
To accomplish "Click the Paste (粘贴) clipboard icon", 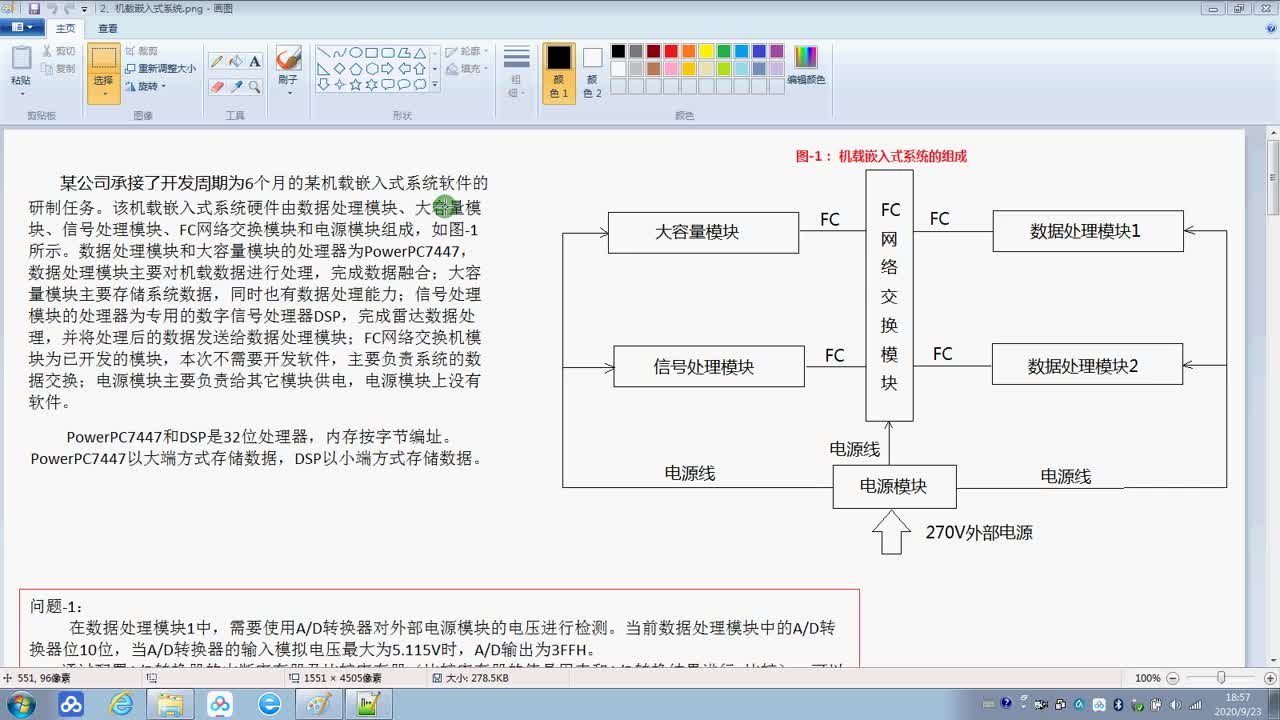I will click(x=21, y=58).
